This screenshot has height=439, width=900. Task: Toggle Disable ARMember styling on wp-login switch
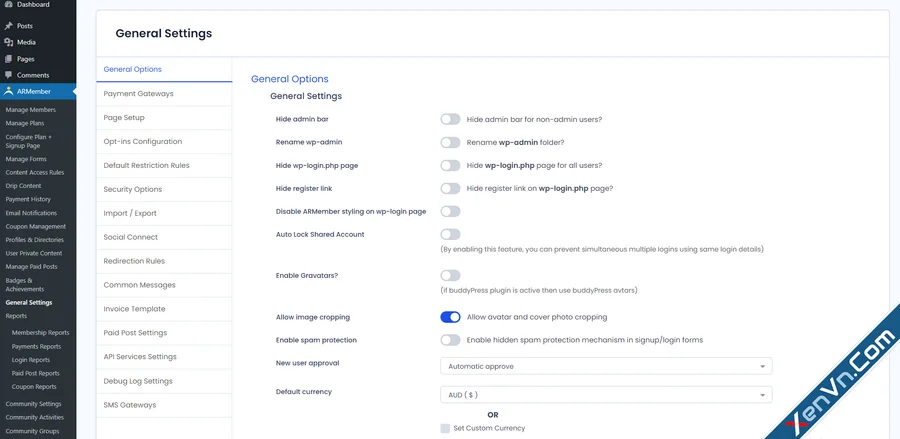[451, 211]
